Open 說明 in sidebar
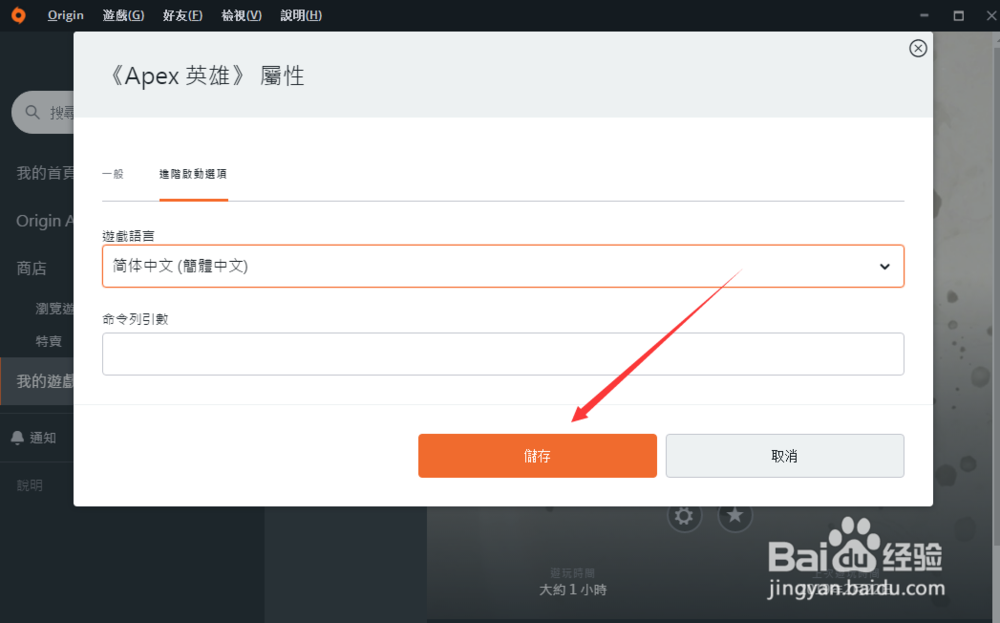The height and width of the screenshot is (623, 1000). pos(29,485)
